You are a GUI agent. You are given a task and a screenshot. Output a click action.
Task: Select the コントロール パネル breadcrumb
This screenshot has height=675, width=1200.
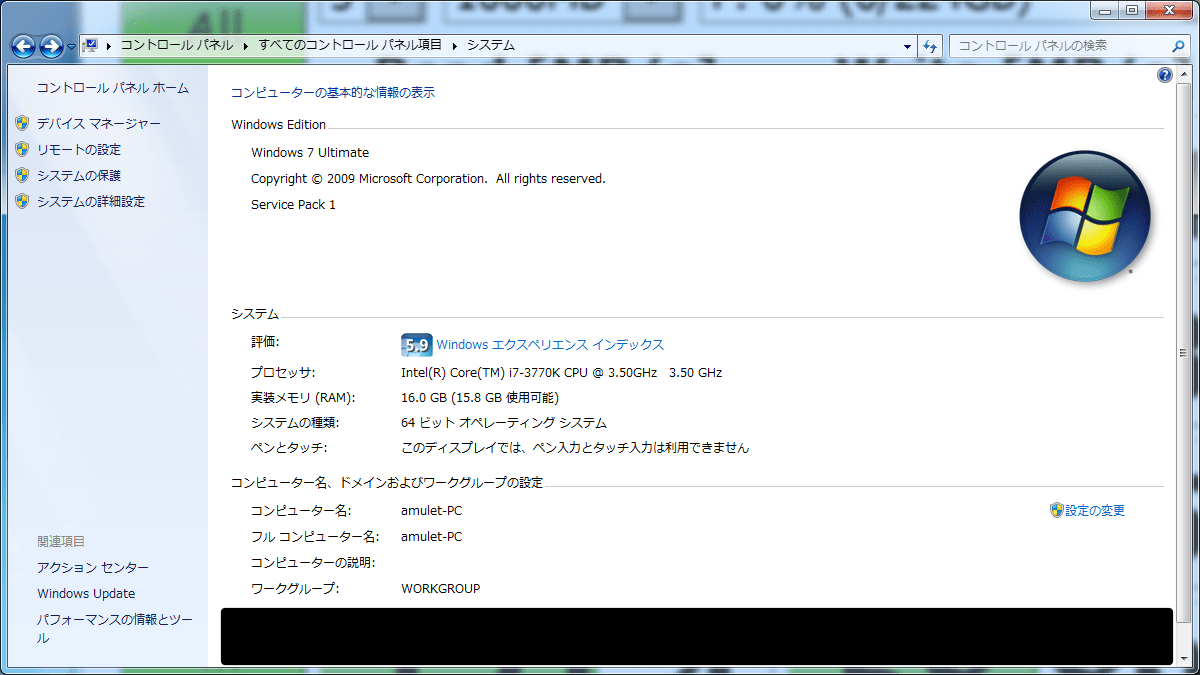pyautogui.click(x=176, y=45)
